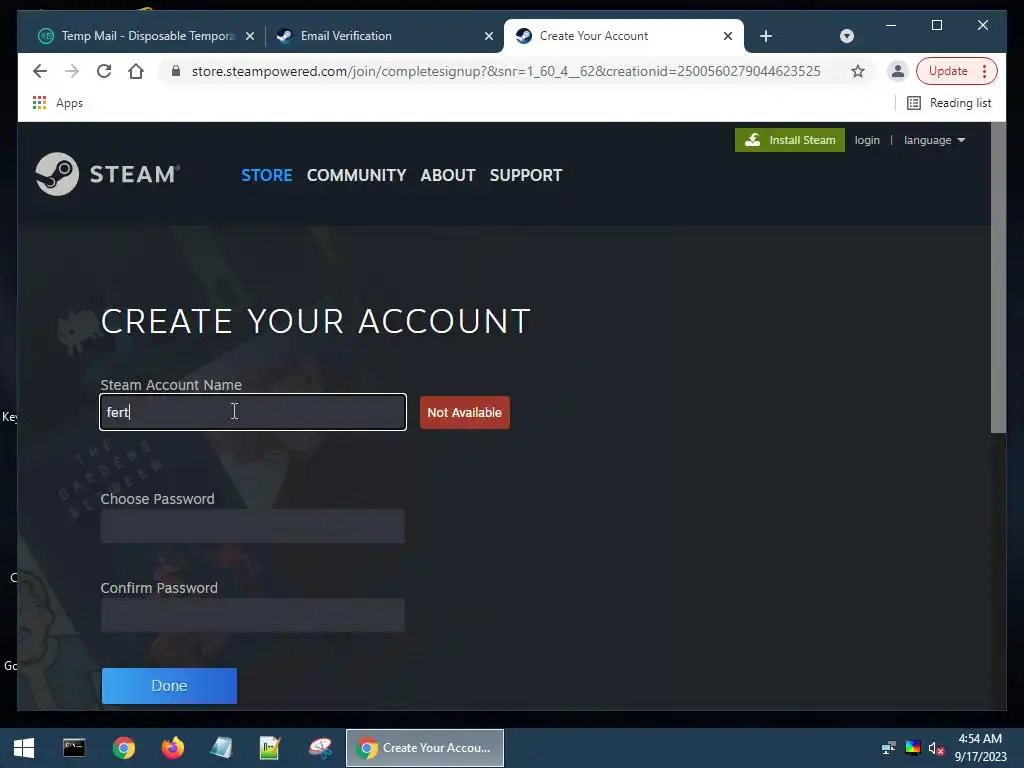This screenshot has width=1024, height=768.
Task: Launch Firefox from the taskbar
Action: pyautogui.click(x=173, y=748)
